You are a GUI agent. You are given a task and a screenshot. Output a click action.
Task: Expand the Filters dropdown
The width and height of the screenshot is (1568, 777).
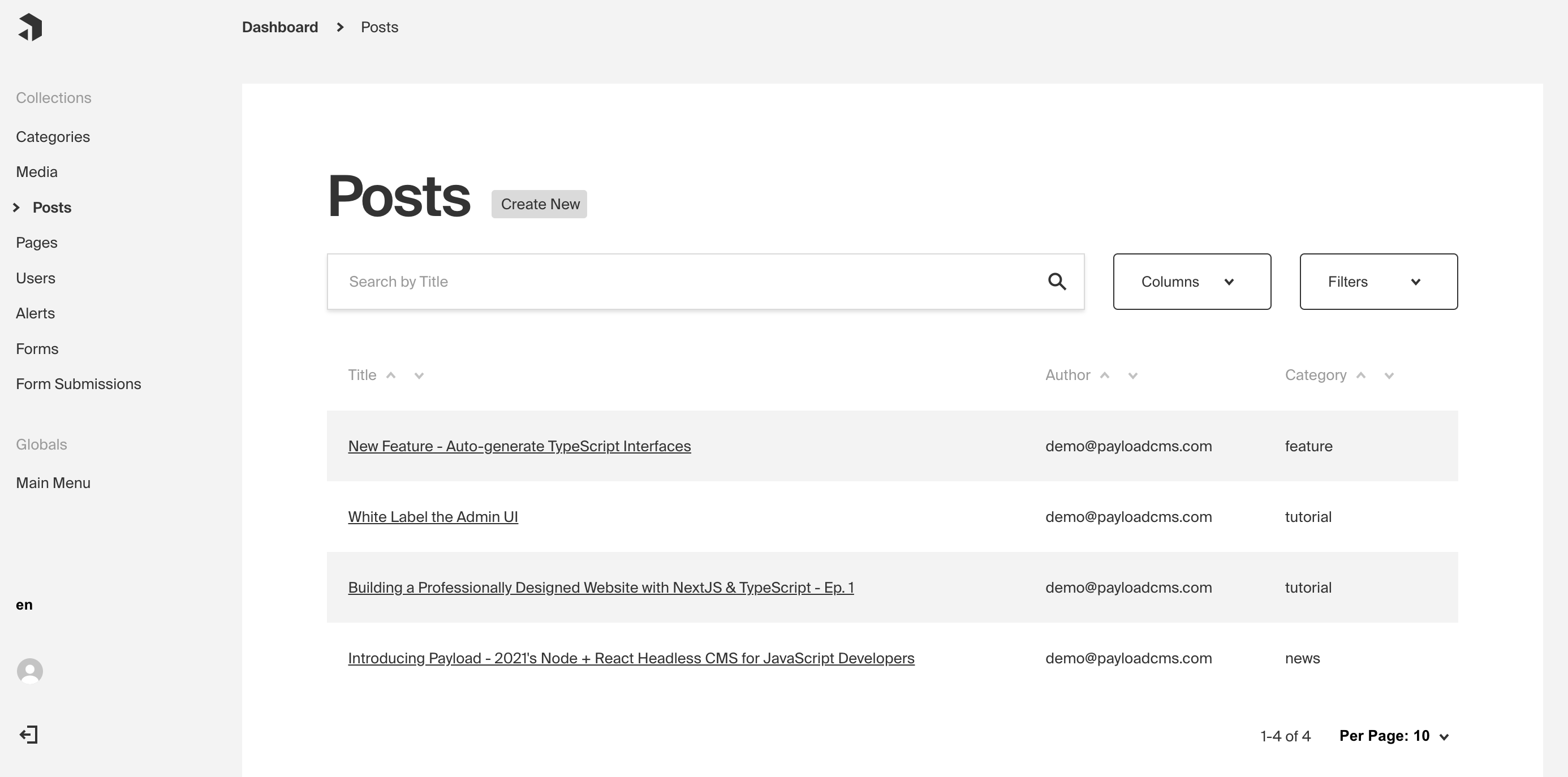(1378, 282)
